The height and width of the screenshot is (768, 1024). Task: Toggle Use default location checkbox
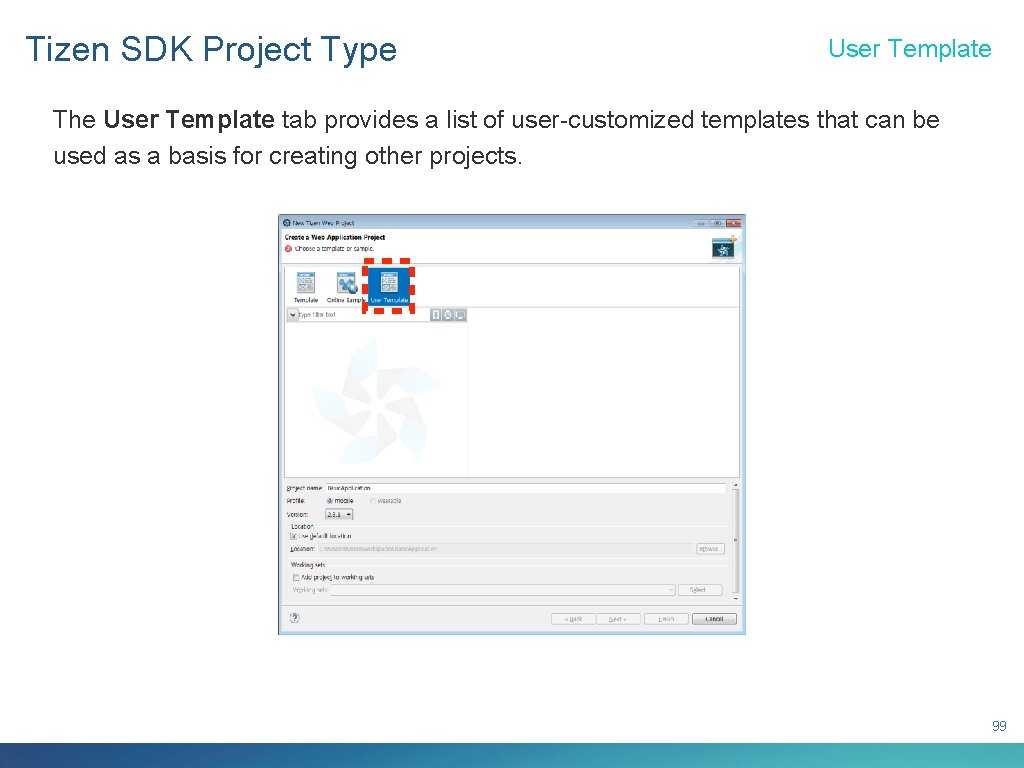pos(294,536)
